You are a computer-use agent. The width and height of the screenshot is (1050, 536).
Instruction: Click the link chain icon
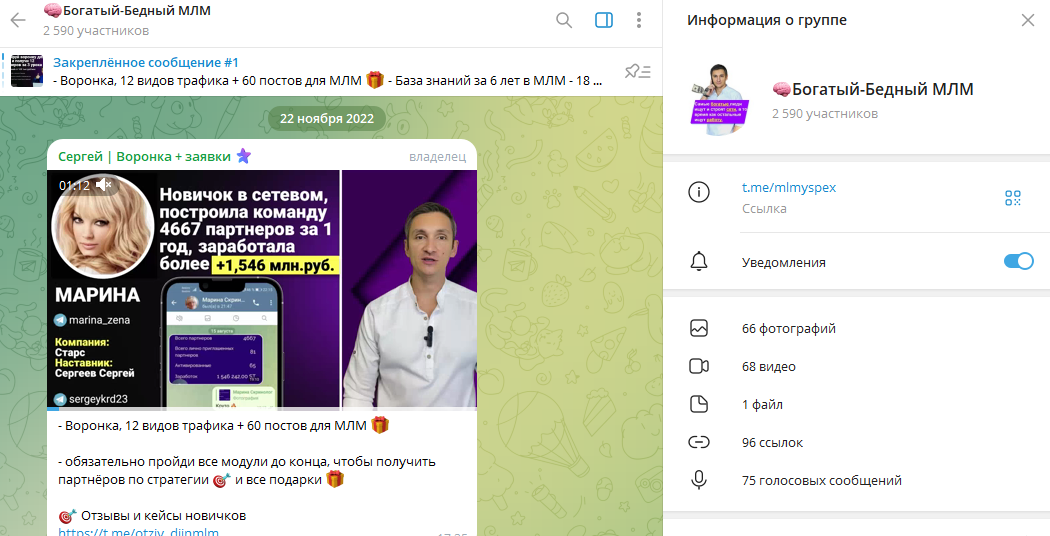(x=698, y=442)
